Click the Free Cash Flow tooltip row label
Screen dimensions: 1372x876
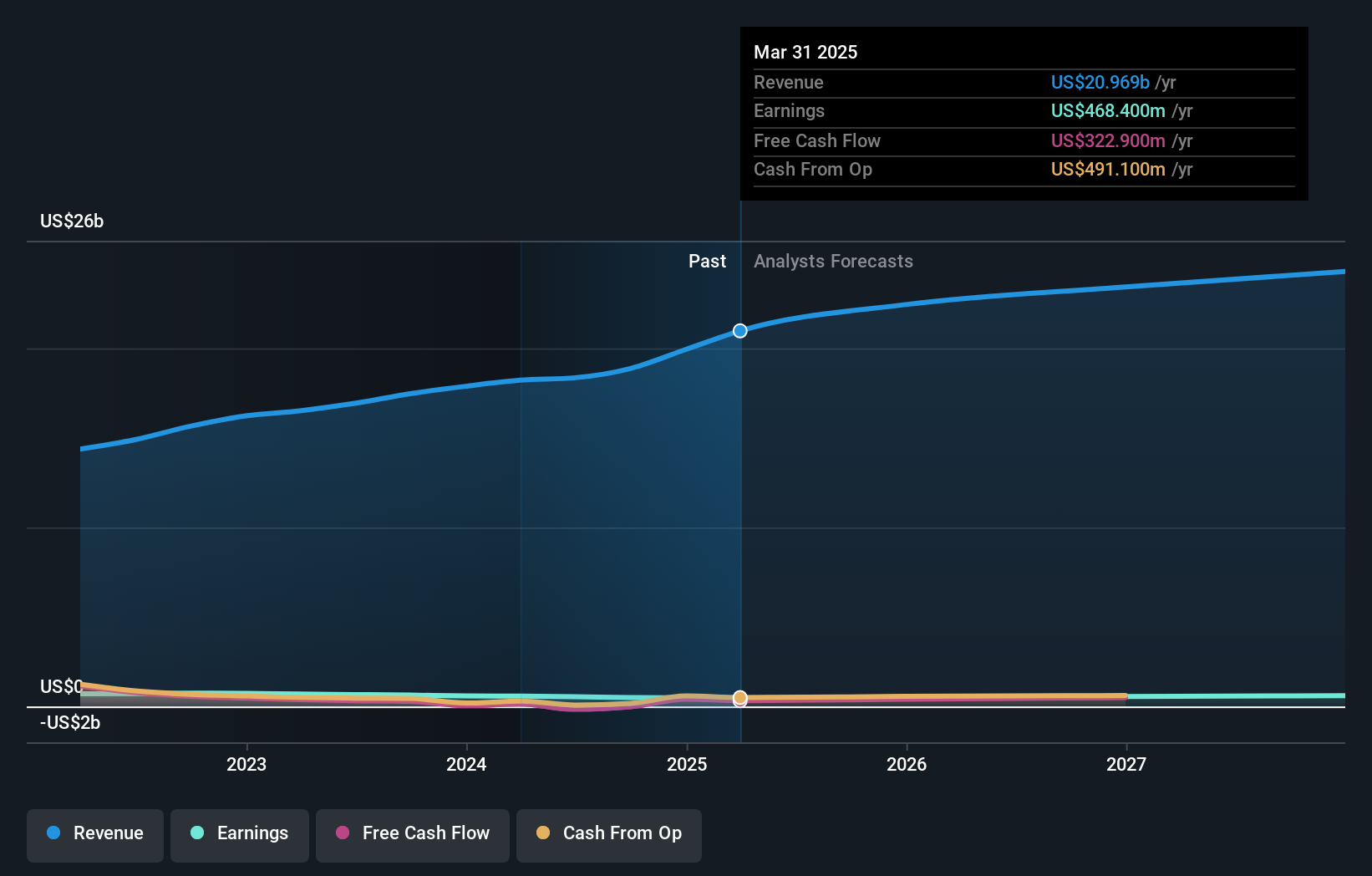(817, 140)
